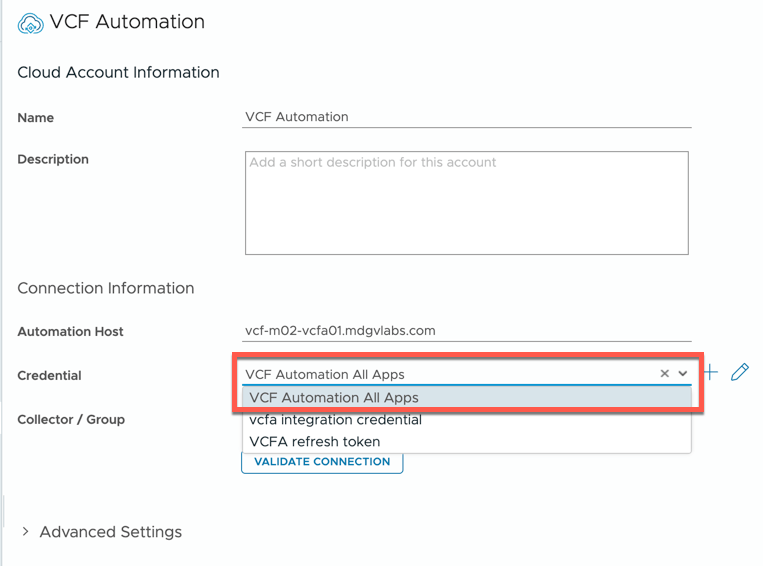Click the Name input field

coord(467,117)
